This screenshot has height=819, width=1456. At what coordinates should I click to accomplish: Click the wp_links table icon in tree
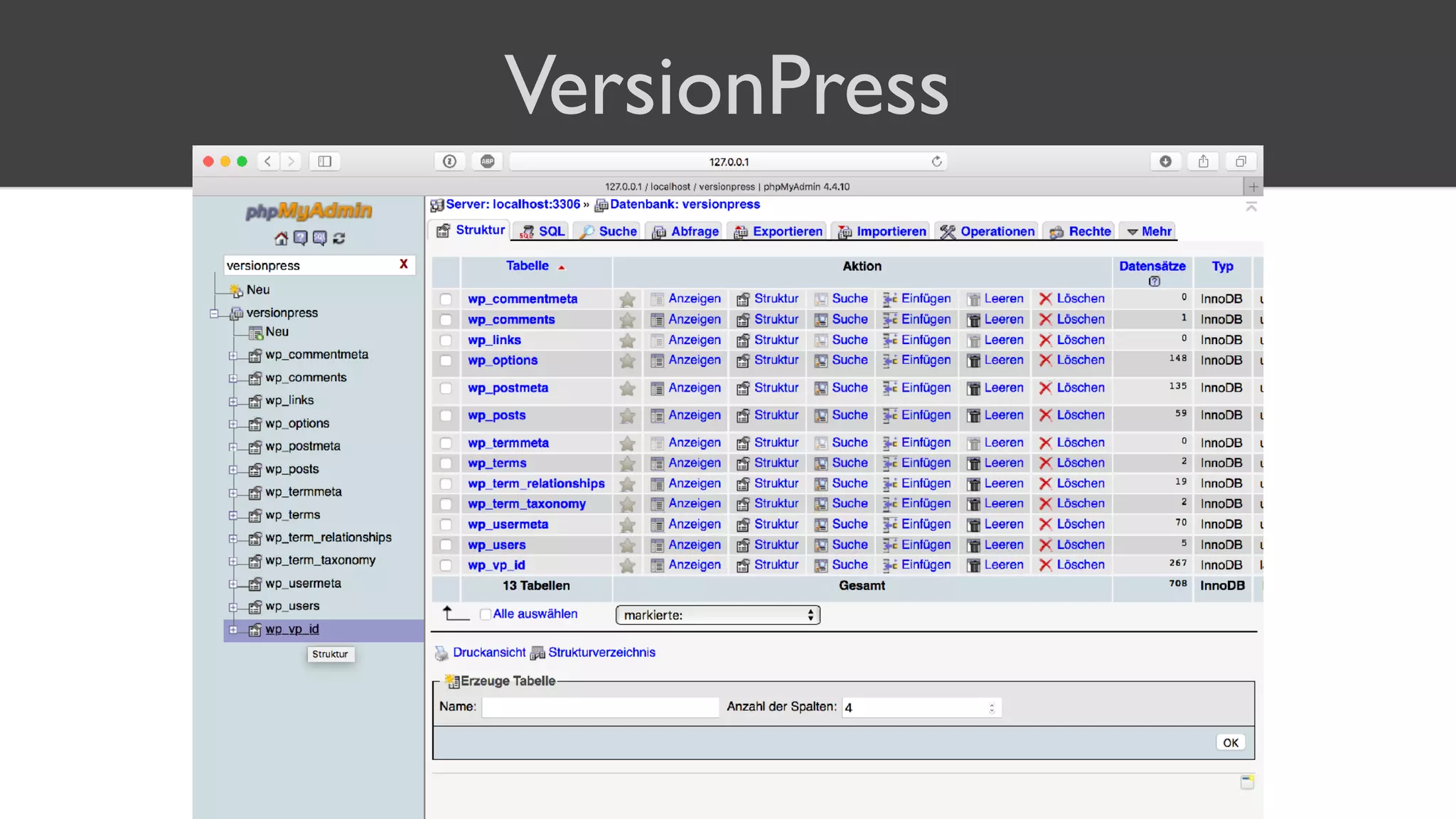[x=255, y=401]
